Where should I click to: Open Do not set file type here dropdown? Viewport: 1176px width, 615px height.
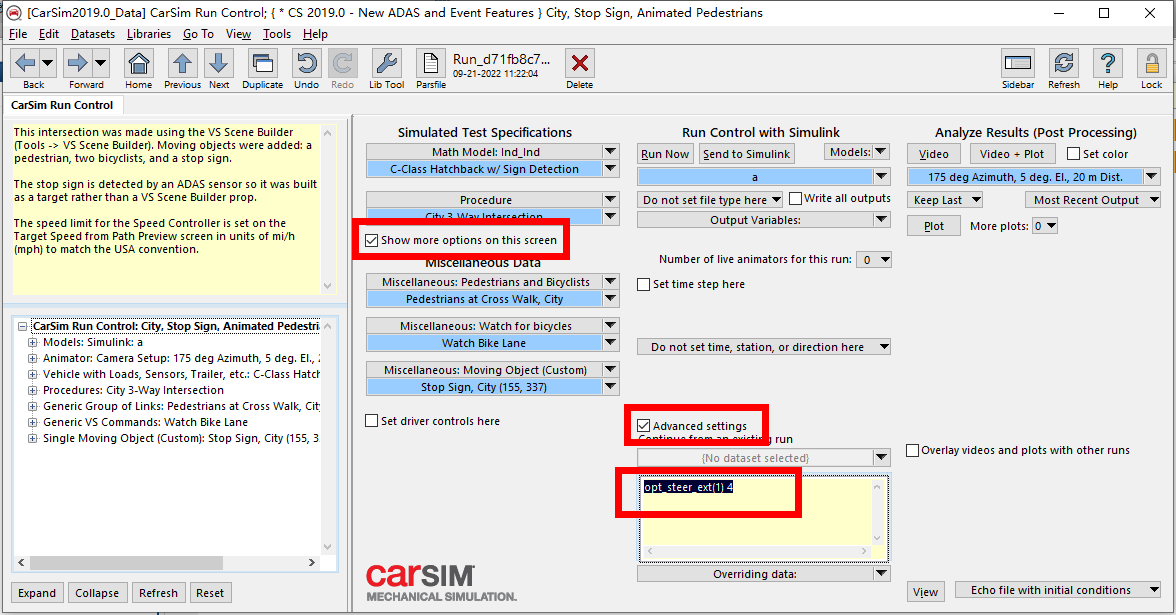[x=711, y=200]
